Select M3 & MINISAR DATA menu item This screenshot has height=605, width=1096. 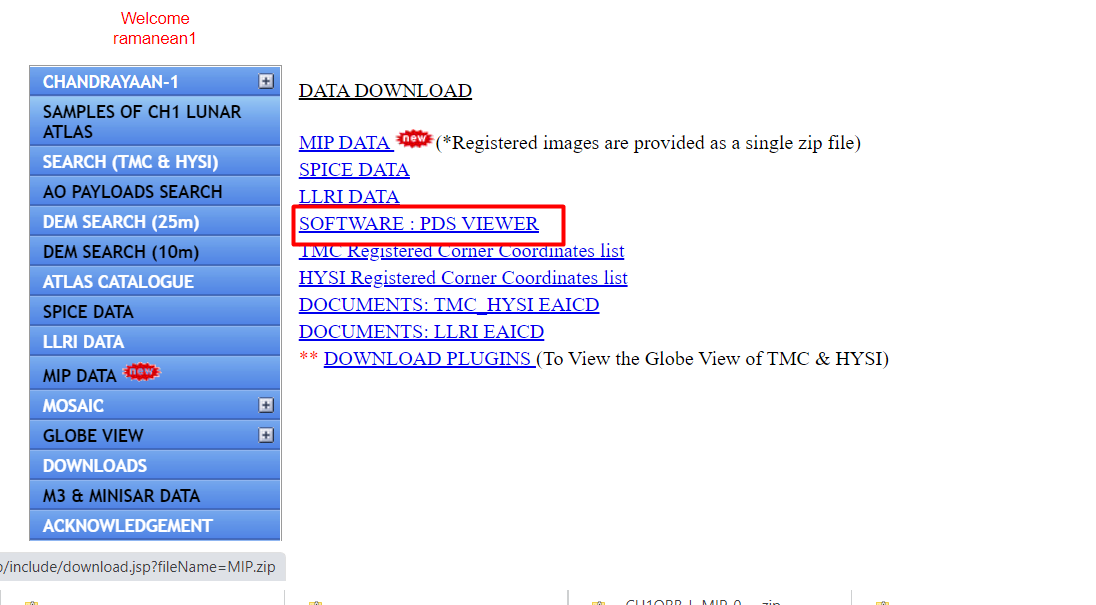click(155, 495)
